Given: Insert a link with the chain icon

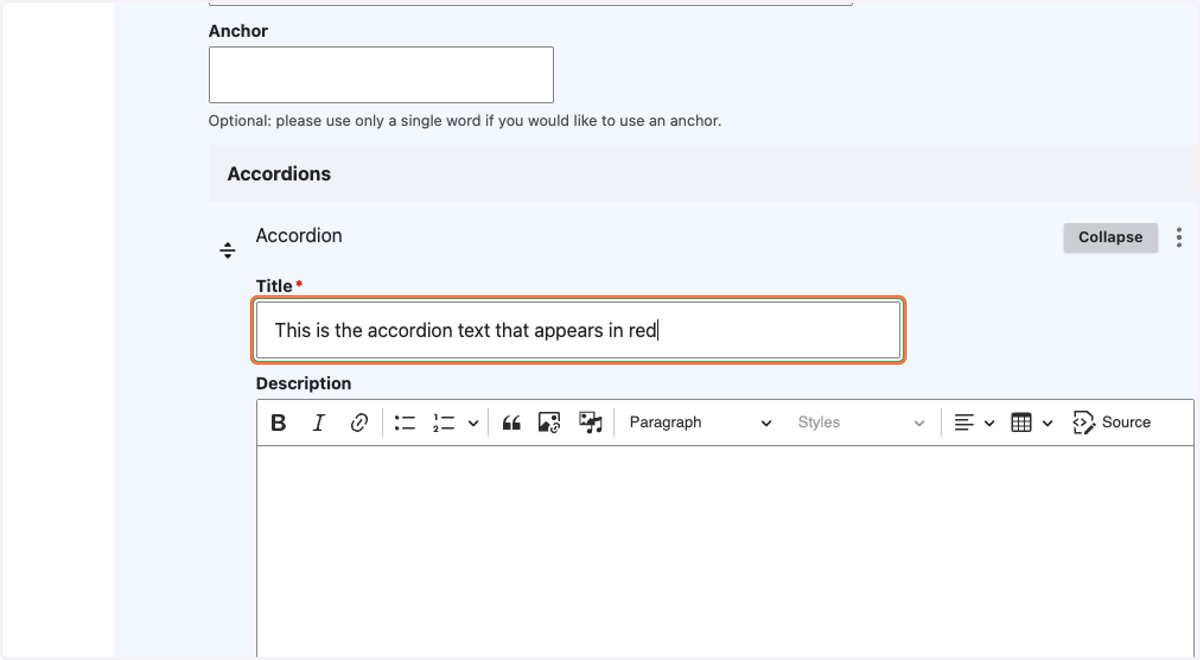Looking at the screenshot, I should click(359, 423).
